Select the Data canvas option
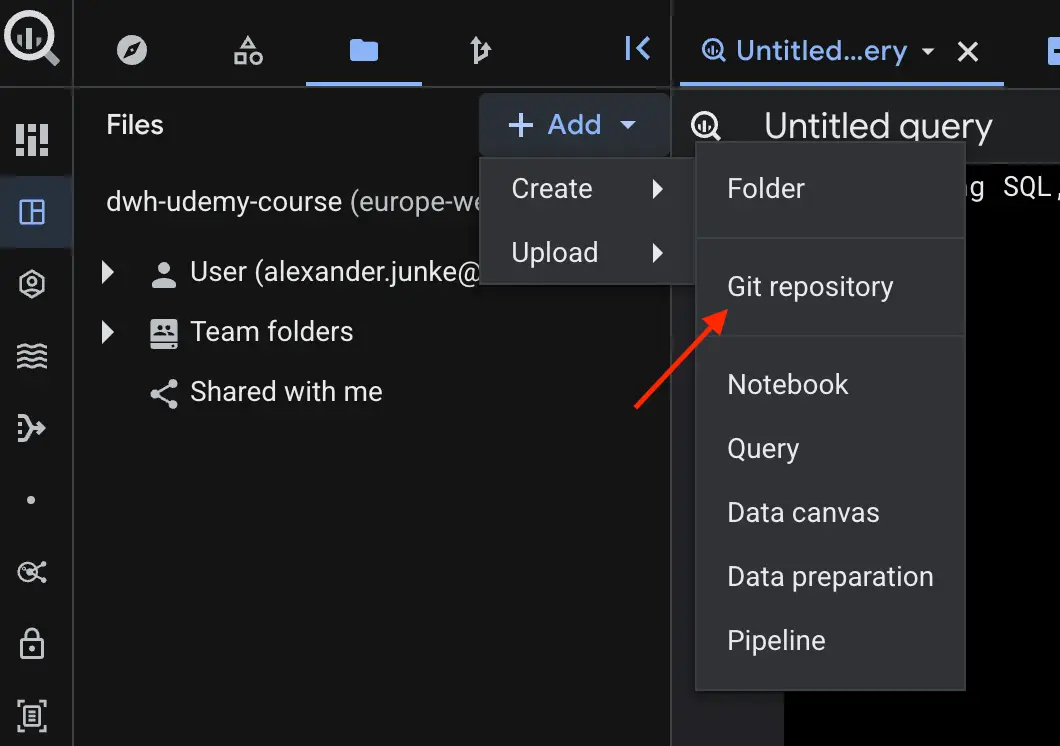This screenshot has height=746, width=1060. click(830, 512)
